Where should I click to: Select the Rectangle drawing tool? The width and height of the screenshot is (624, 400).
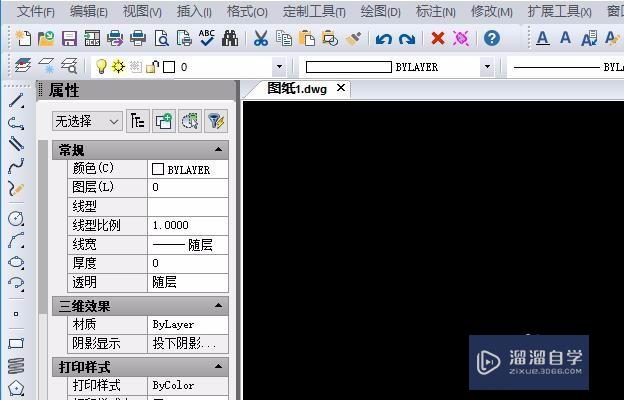click(16, 343)
